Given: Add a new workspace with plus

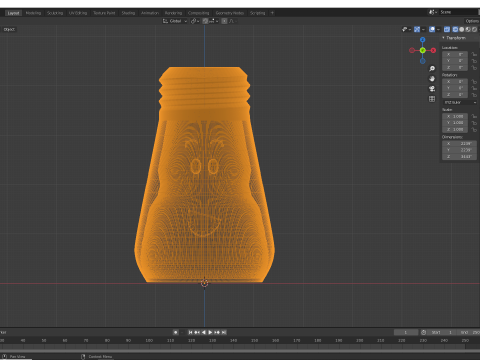Looking at the screenshot, I should (272, 13).
